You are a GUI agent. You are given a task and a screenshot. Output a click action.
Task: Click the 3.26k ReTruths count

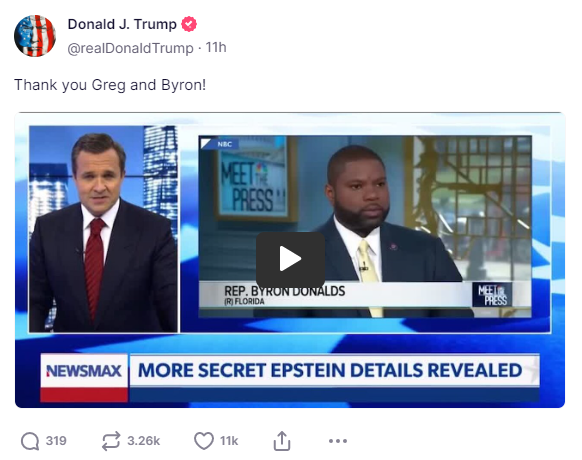(144, 441)
